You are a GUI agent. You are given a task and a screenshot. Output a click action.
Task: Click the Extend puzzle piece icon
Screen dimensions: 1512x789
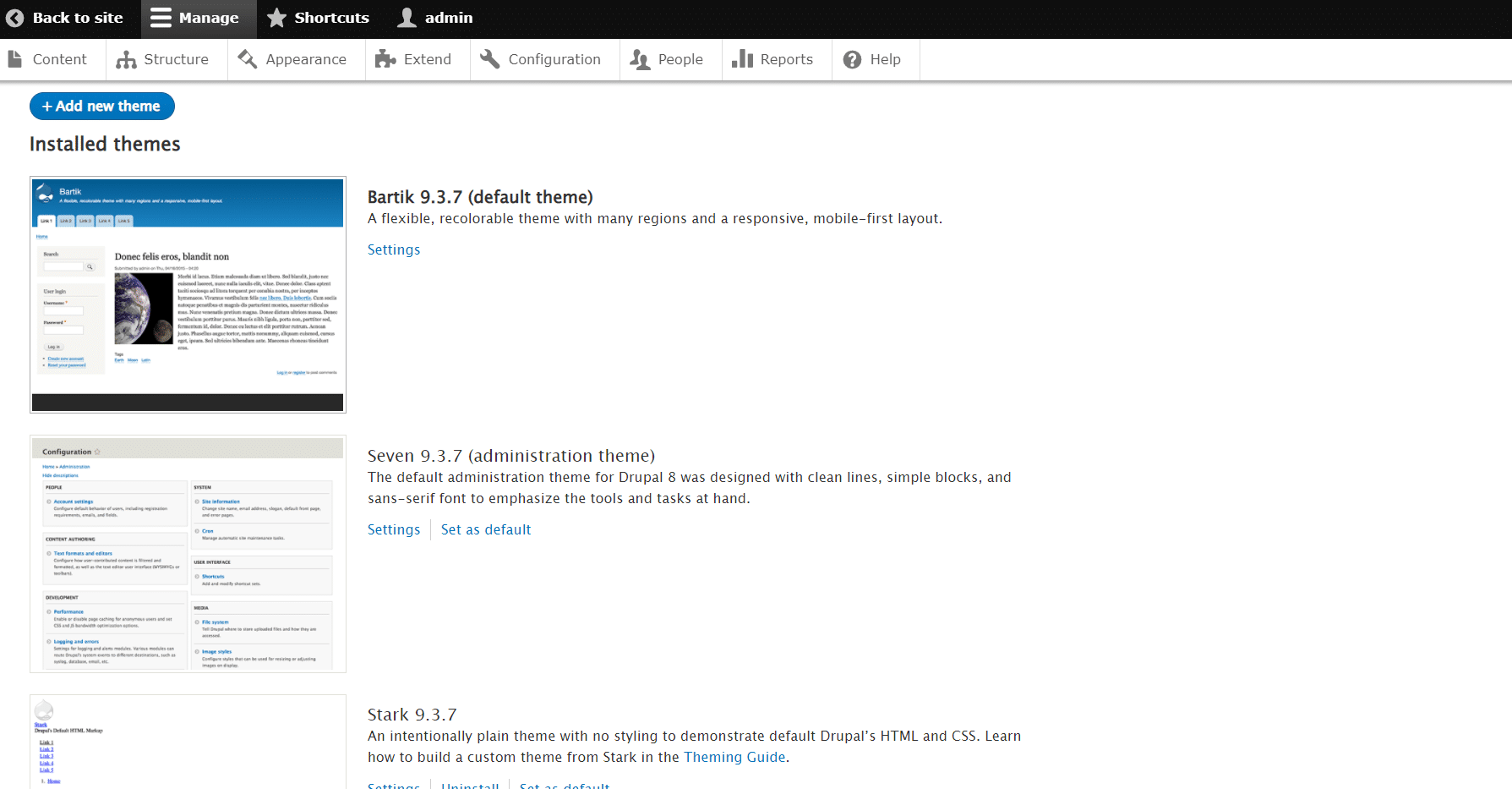coord(385,59)
